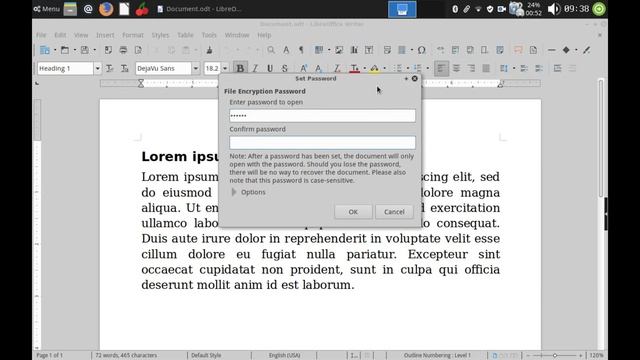Click the Update Selected Style icon
Image resolution: width=640 pixels, height=360 pixels.
[109, 69]
